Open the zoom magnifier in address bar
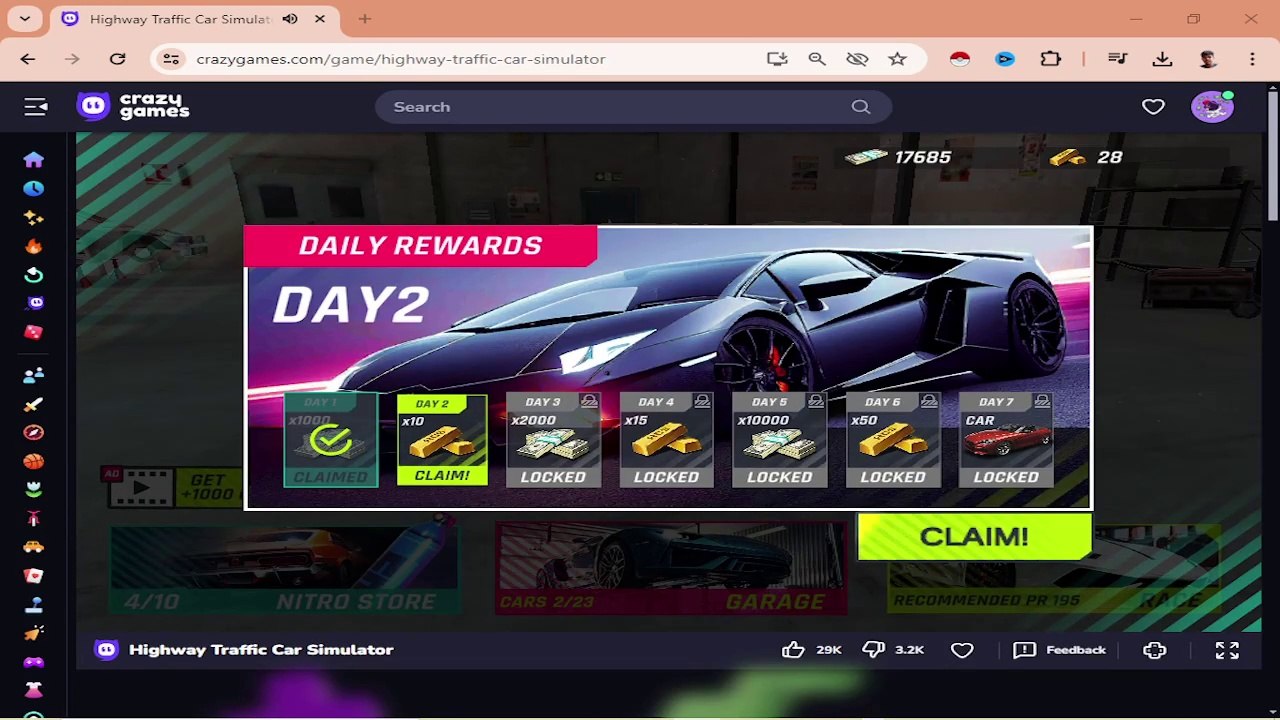 817,59
